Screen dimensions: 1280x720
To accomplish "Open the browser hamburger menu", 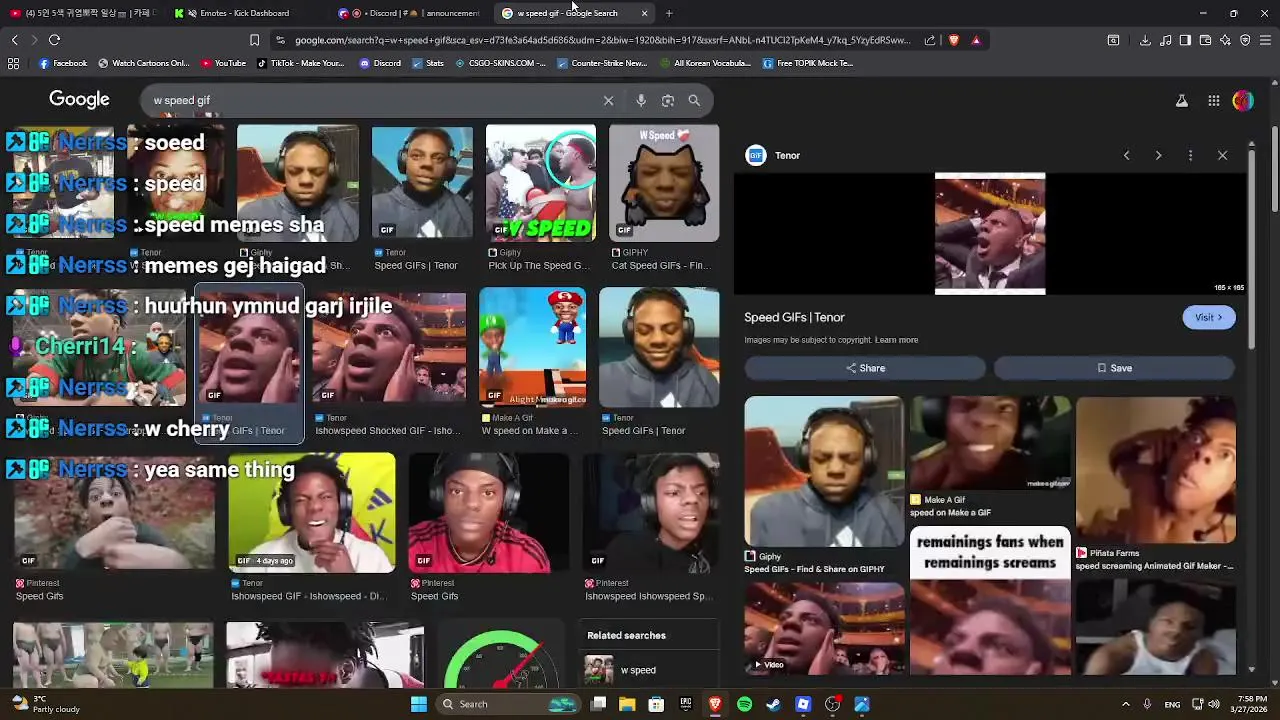I will pos(1265,40).
